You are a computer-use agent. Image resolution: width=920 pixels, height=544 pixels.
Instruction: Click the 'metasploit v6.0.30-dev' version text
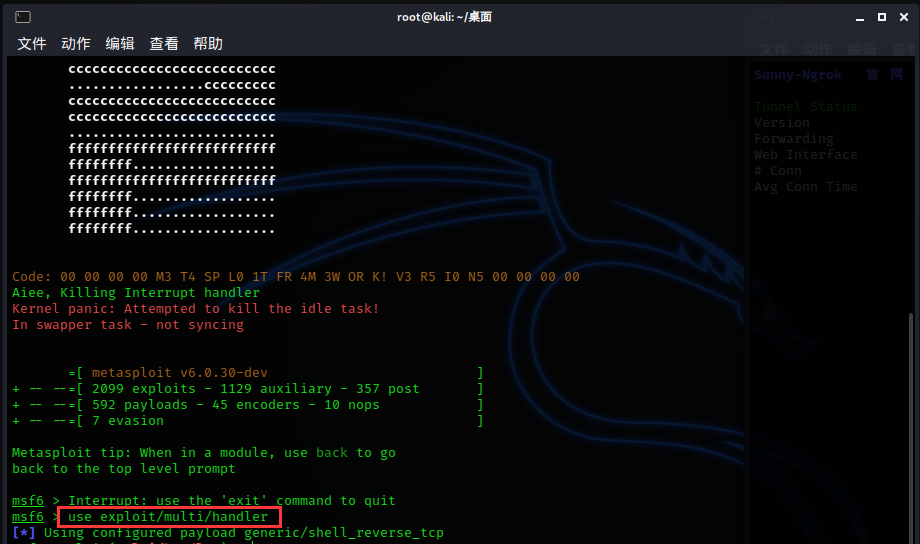(180, 373)
